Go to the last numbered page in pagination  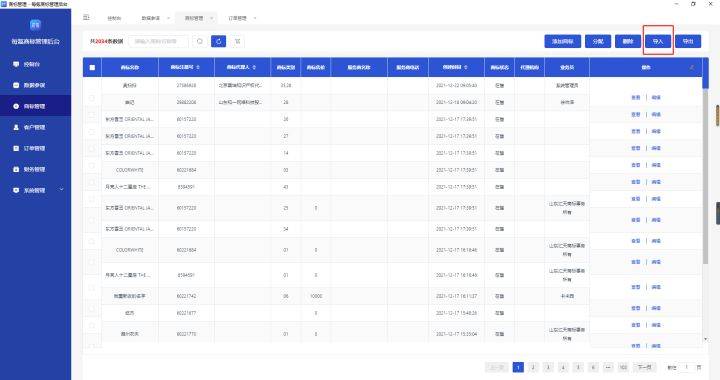(x=623, y=367)
